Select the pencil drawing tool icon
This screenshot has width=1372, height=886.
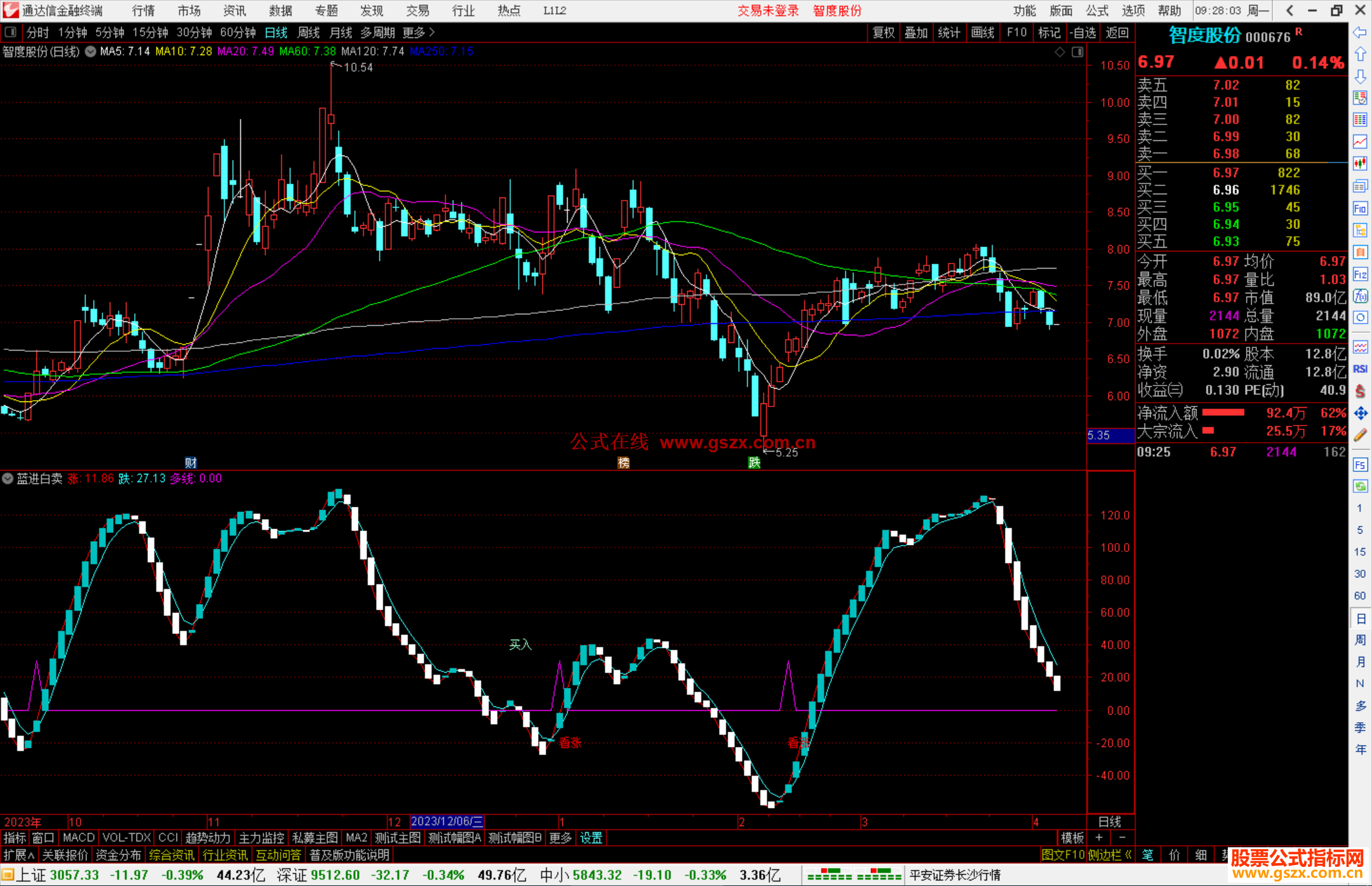click(x=1360, y=435)
